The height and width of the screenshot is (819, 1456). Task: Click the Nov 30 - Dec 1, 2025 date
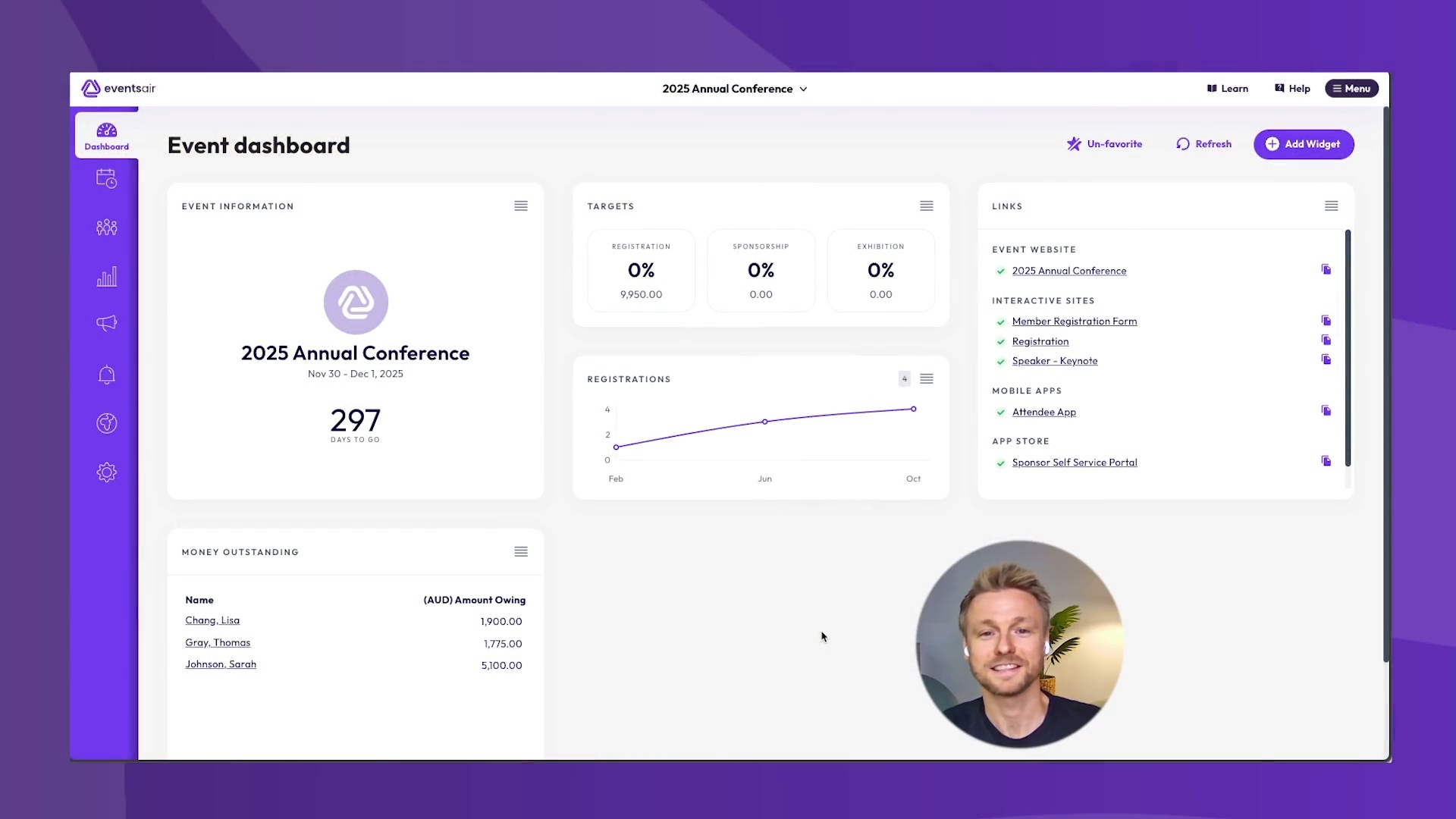tap(356, 374)
